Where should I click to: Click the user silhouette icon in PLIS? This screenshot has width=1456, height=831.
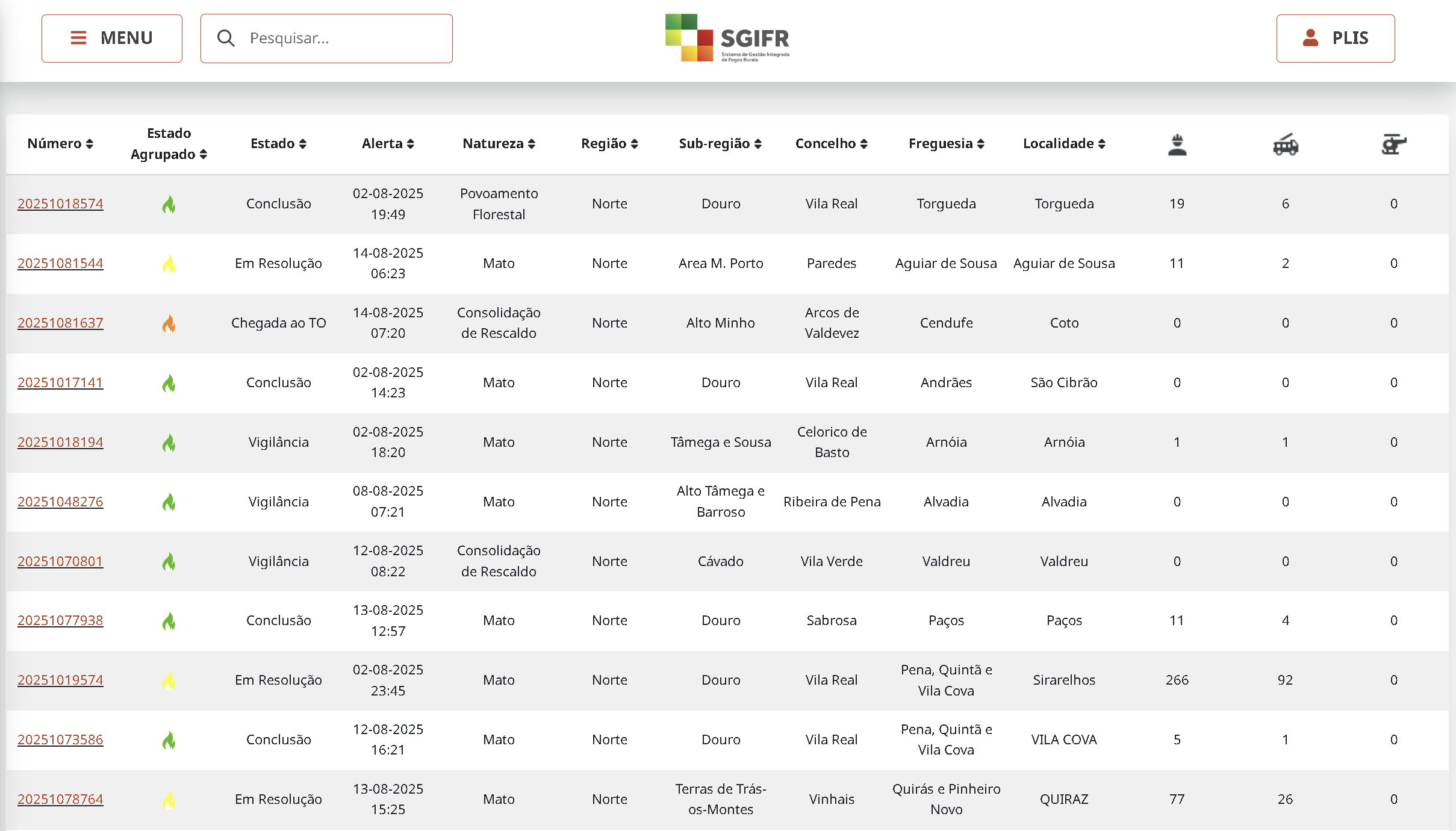[x=1310, y=38]
